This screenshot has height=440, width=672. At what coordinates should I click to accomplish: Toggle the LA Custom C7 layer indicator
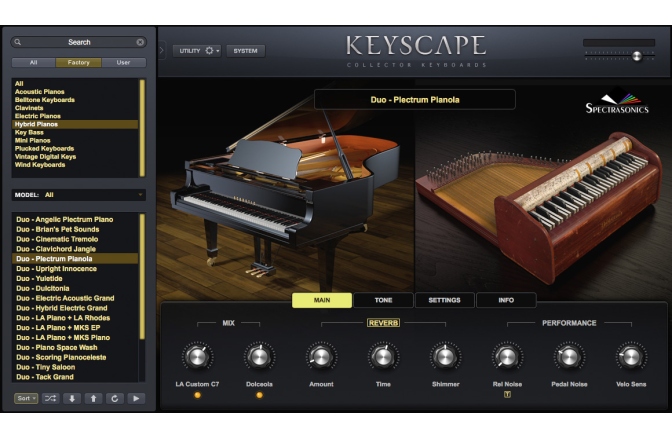(x=197, y=395)
